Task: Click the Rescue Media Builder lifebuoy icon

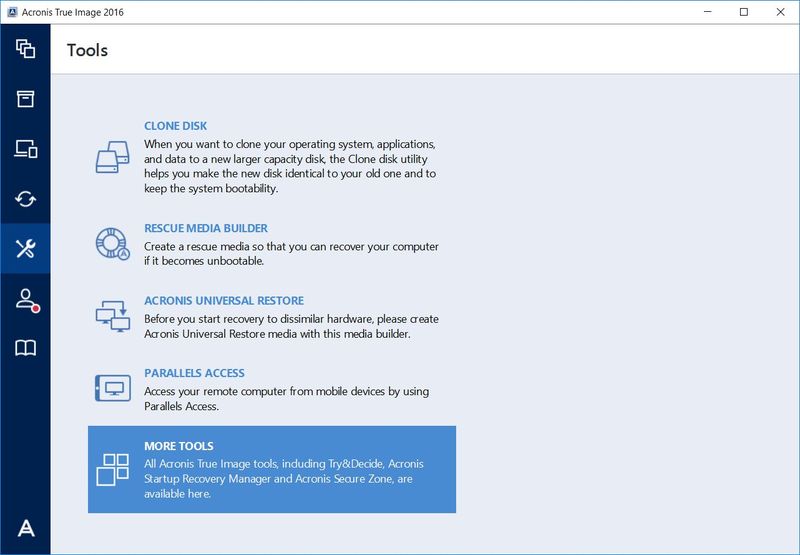Action: (112, 242)
